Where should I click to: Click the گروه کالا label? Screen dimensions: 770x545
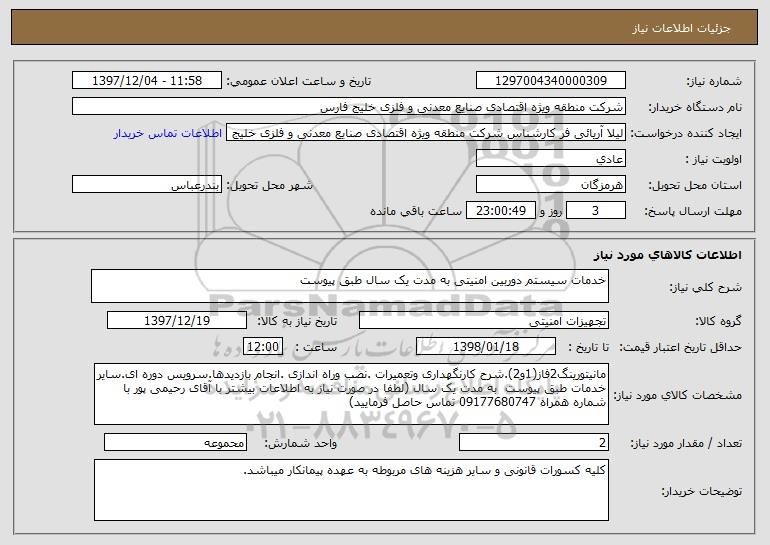click(718, 321)
